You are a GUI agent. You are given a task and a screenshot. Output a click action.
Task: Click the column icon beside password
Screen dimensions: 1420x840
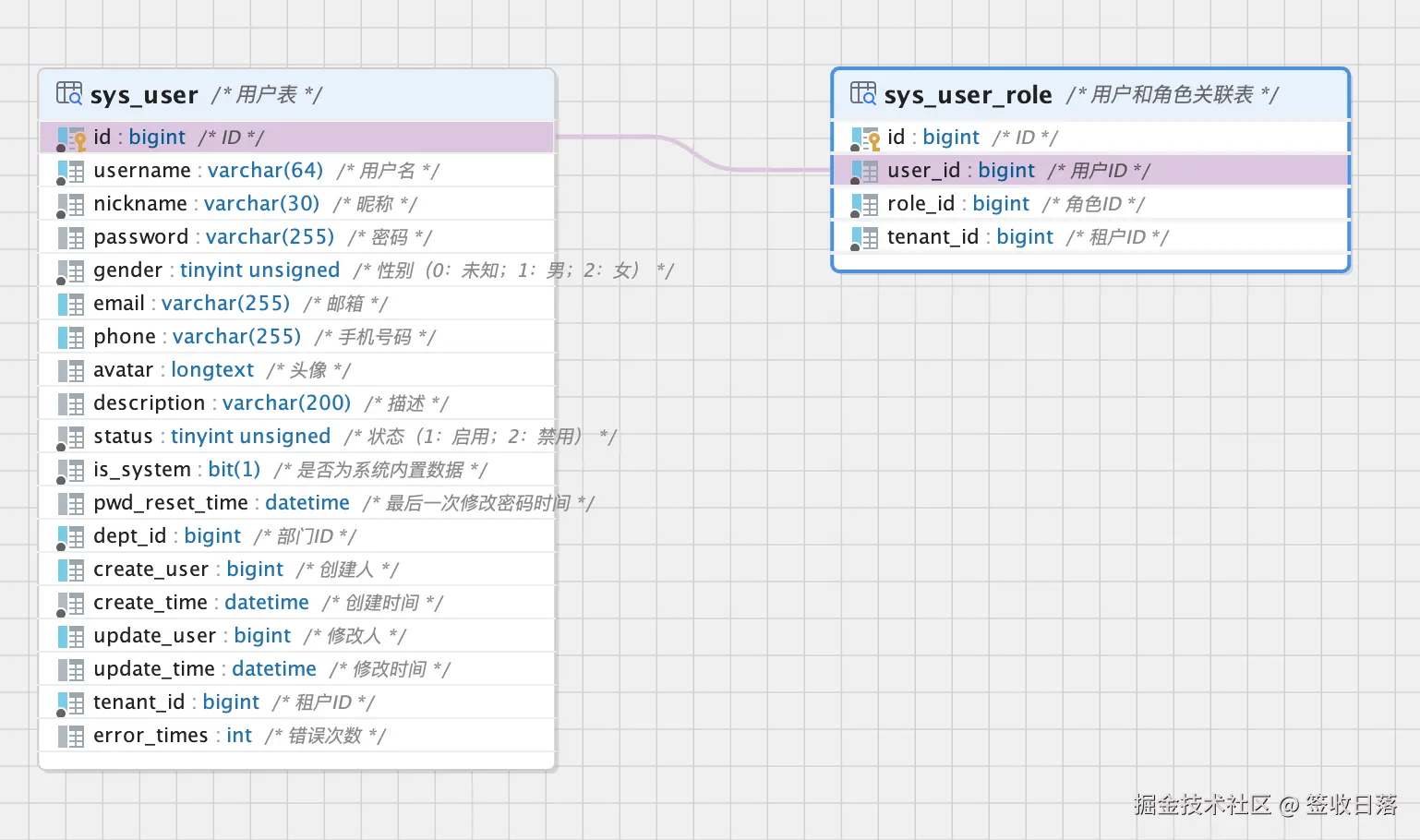point(71,238)
